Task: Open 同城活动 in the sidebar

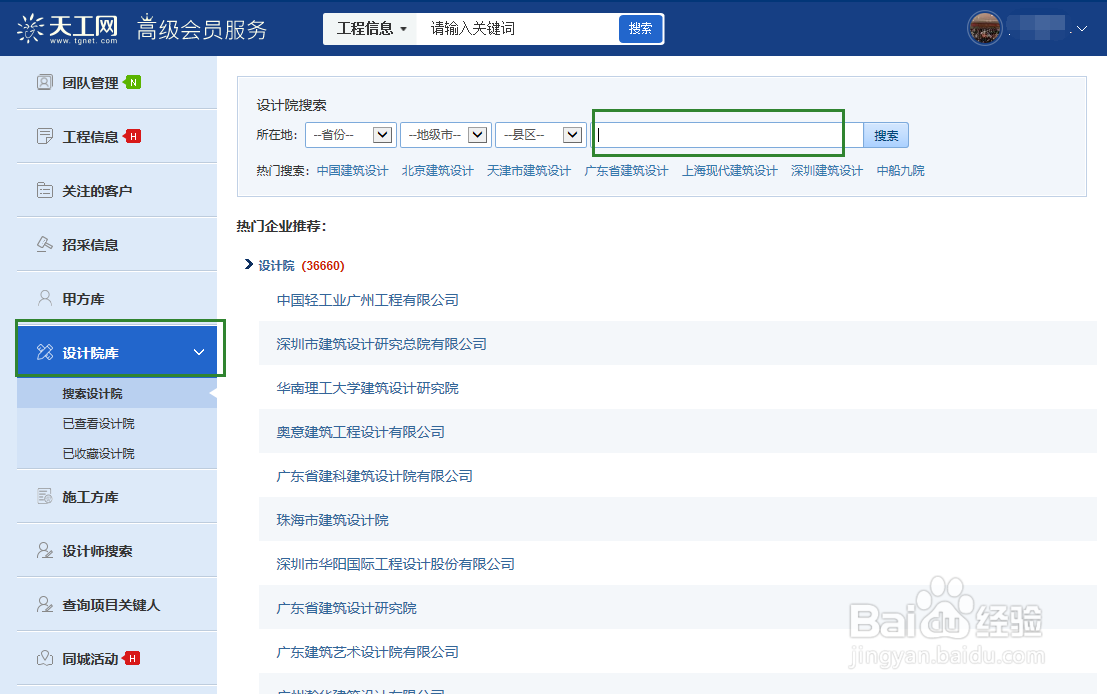Action: pos(90,659)
